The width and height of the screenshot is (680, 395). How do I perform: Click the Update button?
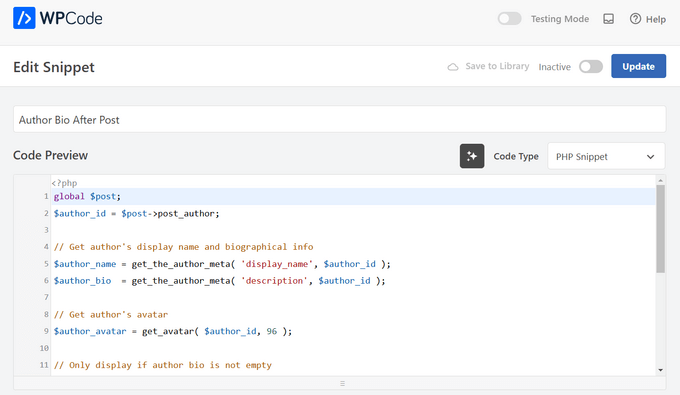(x=638, y=66)
